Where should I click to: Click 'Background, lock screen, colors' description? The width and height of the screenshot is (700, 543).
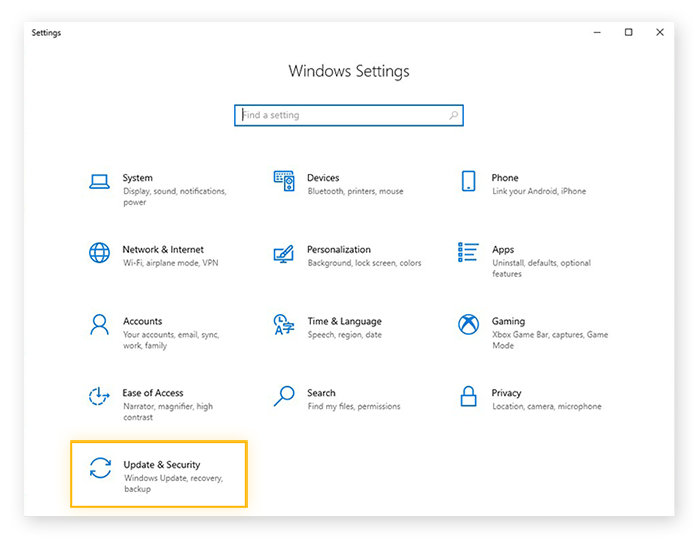[x=364, y=263]
